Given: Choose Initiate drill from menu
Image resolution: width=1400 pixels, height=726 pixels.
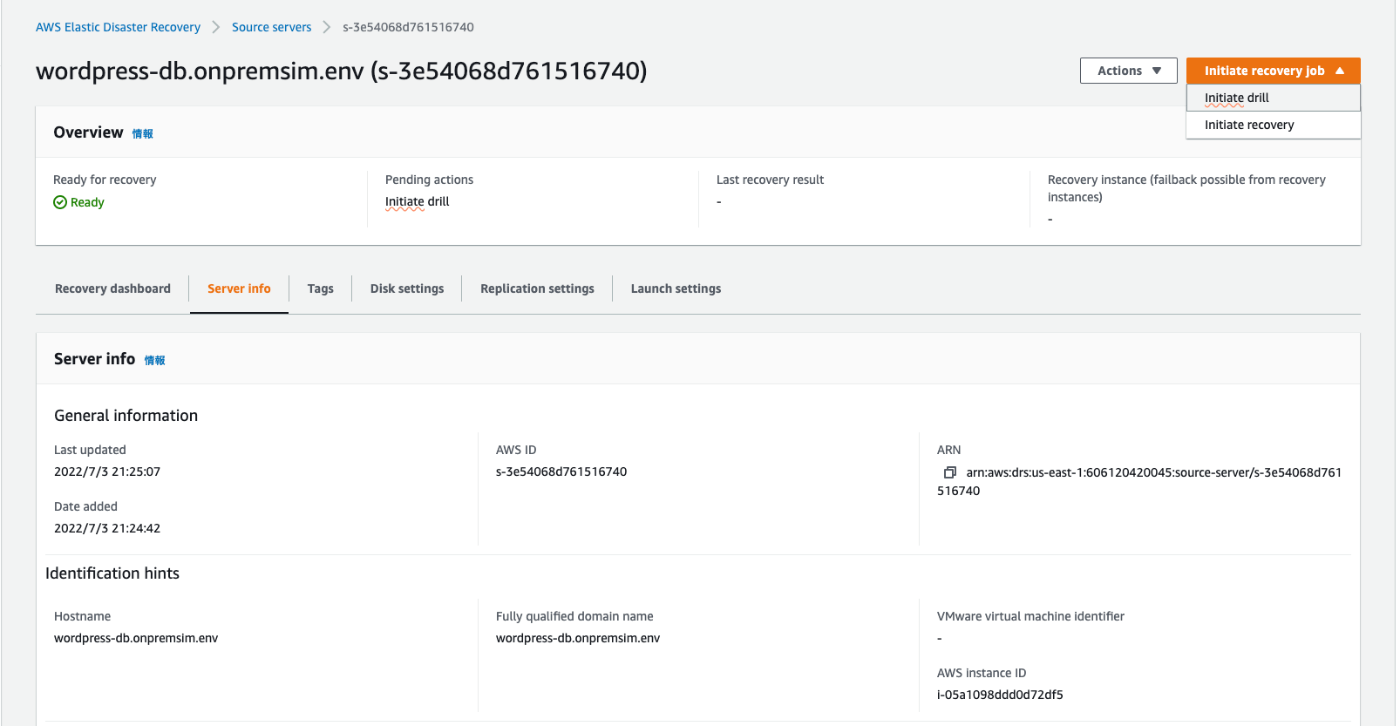Looking at the screenshot, I should pyautogui.click(x=1274, y=98).
